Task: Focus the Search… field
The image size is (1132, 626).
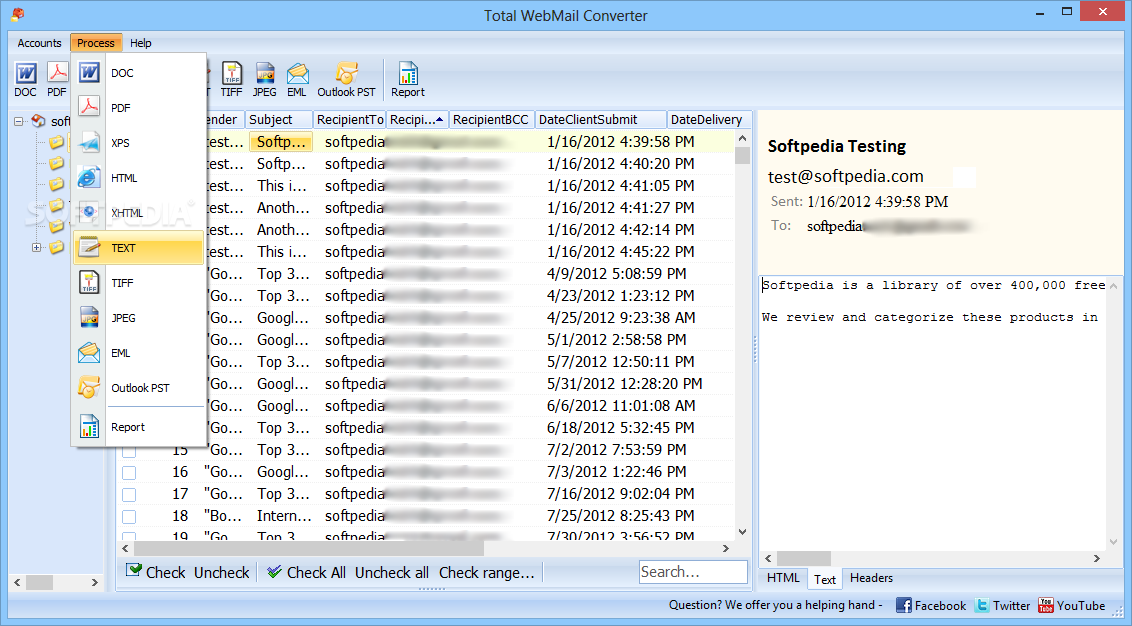Action: 693,572
